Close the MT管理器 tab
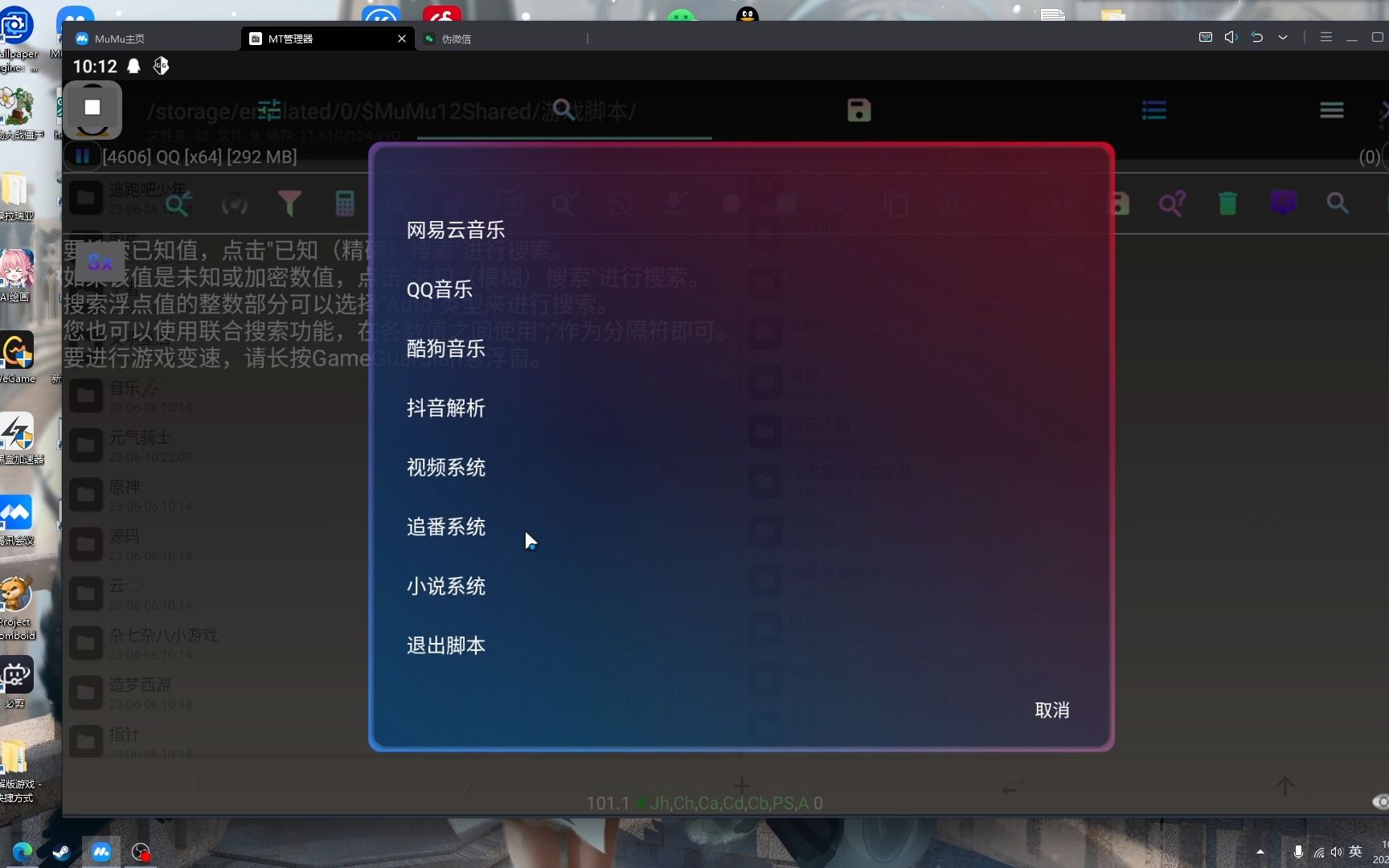1389x868 pixels. click(x=402, y=39)
